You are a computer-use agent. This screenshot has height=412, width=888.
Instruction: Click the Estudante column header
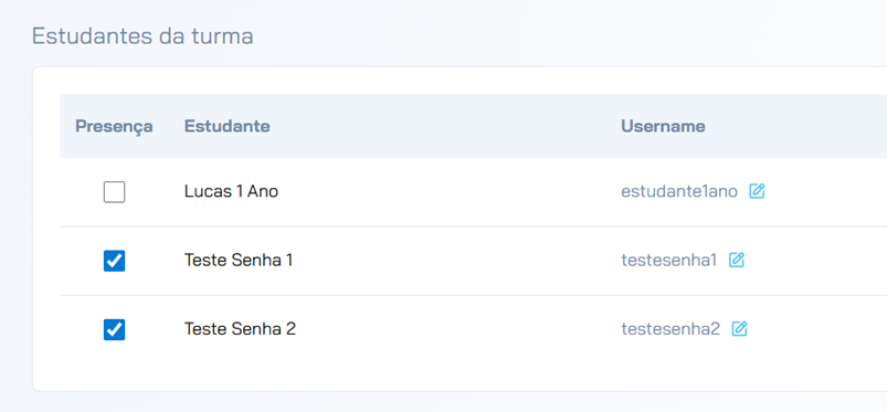227,127
